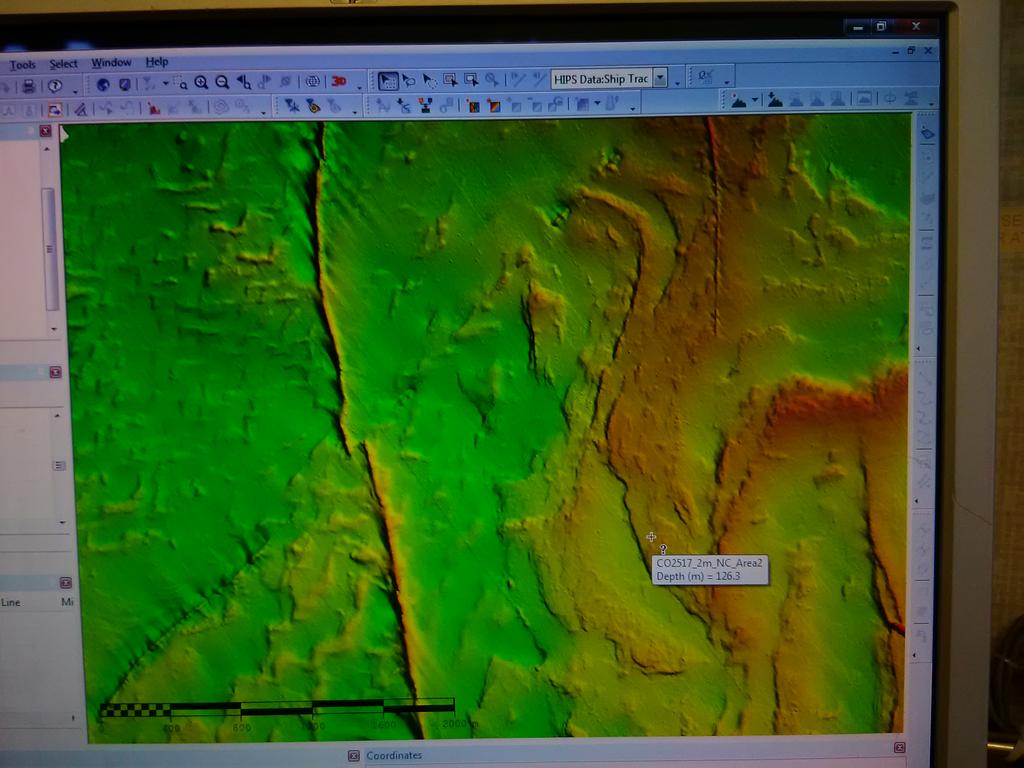Click the query cursor icon beside the data combo box
Image resolution: width=1024 pixels, height=768 pixels.
(x=702, y=75)
